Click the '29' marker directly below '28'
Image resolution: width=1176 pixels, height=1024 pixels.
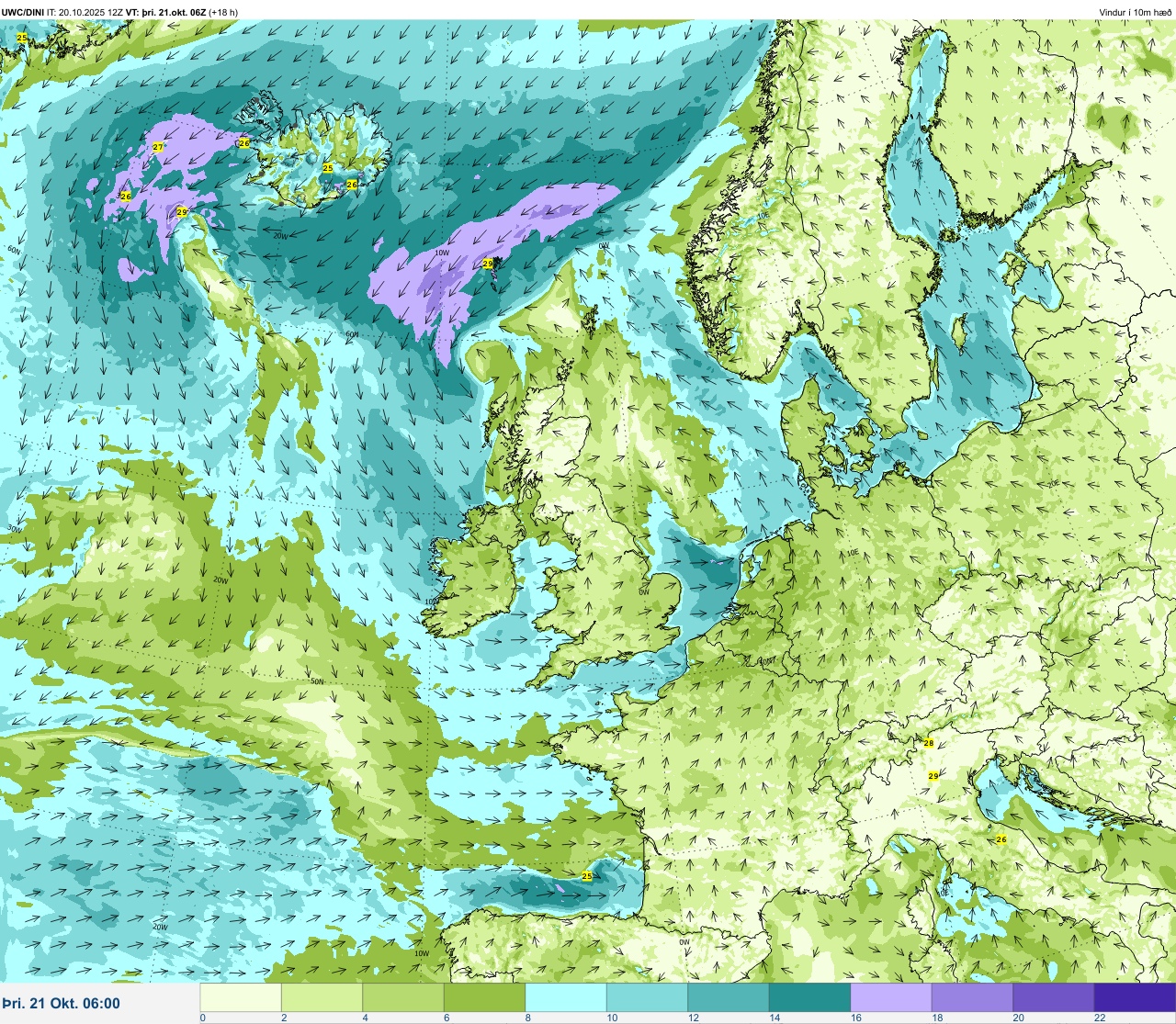click(933, 776)
